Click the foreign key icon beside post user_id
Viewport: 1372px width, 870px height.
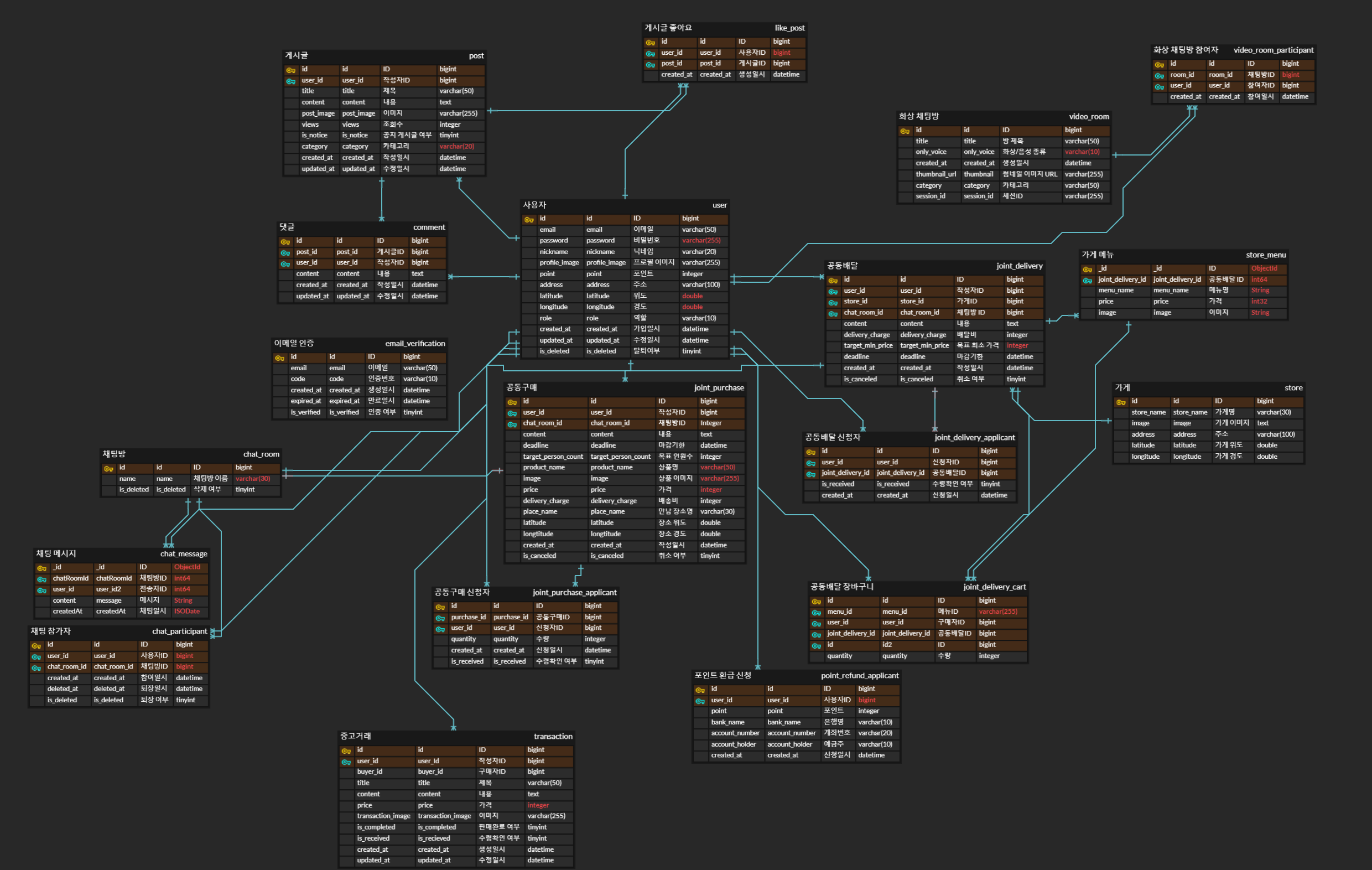pyautogui.click(x=290, y=81)
